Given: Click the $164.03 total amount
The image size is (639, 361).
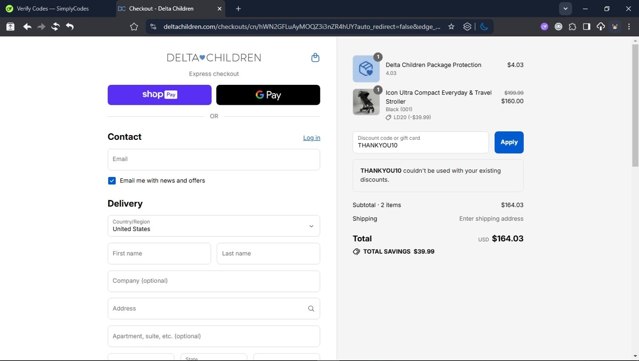Looking at the screenshot, I should [x=507, y=238].
